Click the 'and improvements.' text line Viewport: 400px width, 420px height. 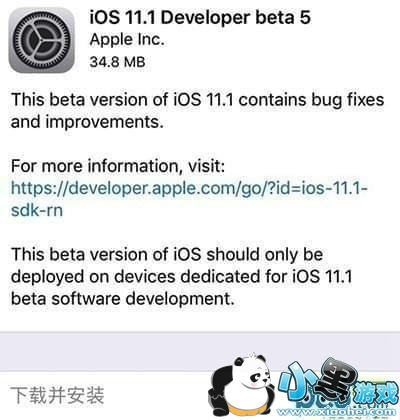tap(87, 122)
